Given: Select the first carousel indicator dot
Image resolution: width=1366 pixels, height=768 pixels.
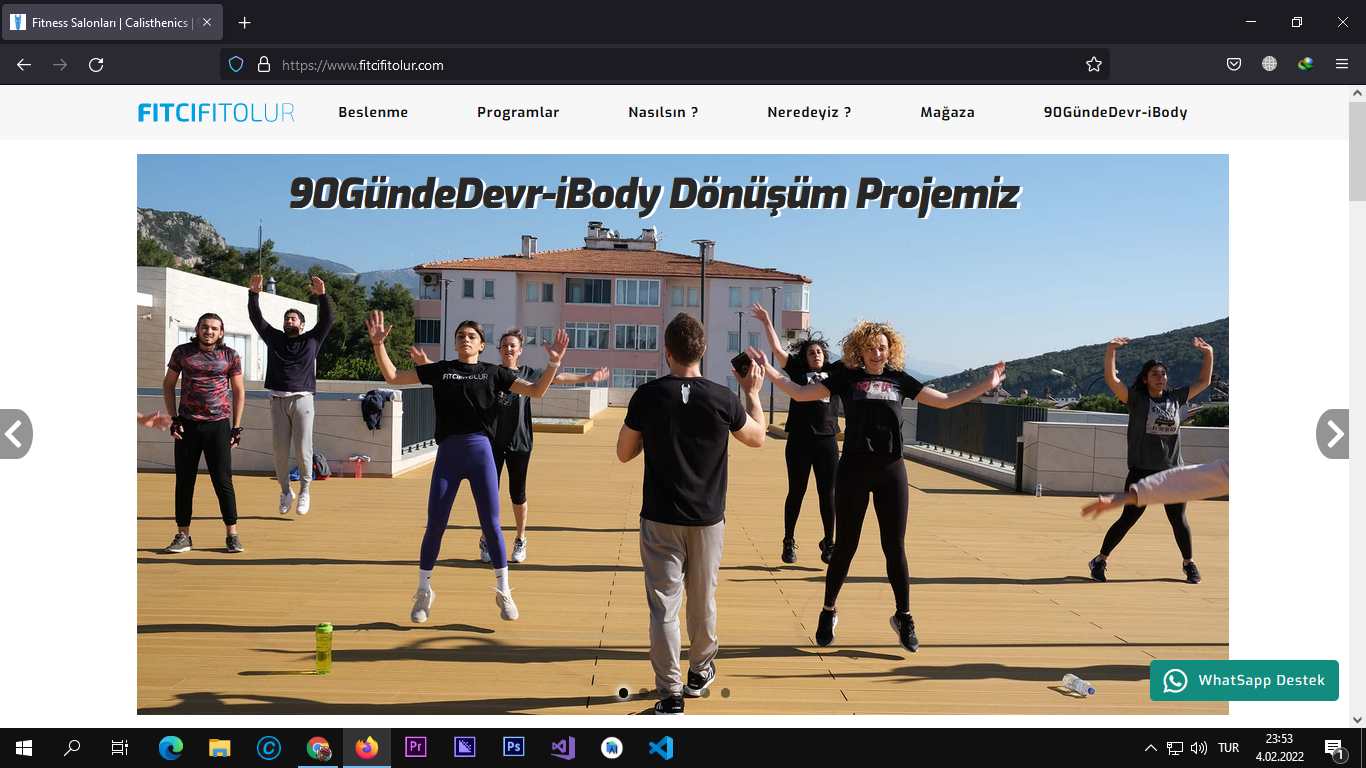Looking at the screenshot, I should [623, 692].
